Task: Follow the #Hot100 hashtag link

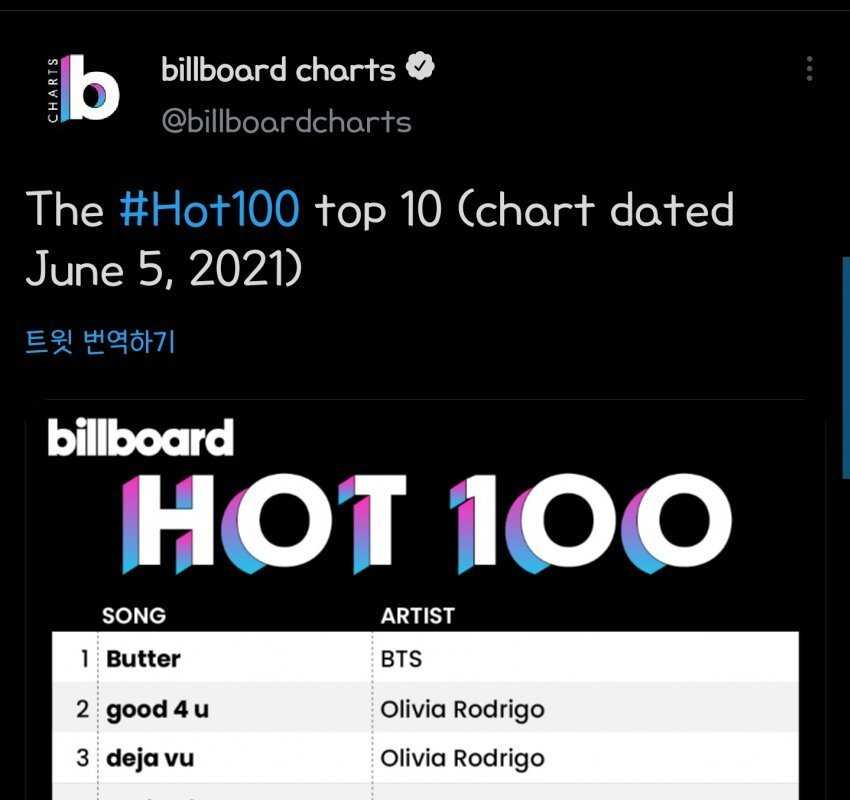Action: pos(208,210)
